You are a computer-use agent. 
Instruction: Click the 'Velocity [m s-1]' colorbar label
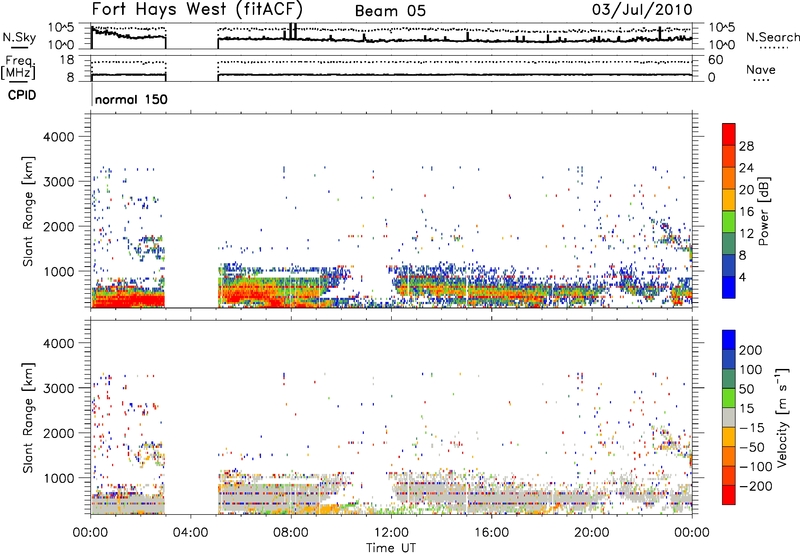coord(783,417)
